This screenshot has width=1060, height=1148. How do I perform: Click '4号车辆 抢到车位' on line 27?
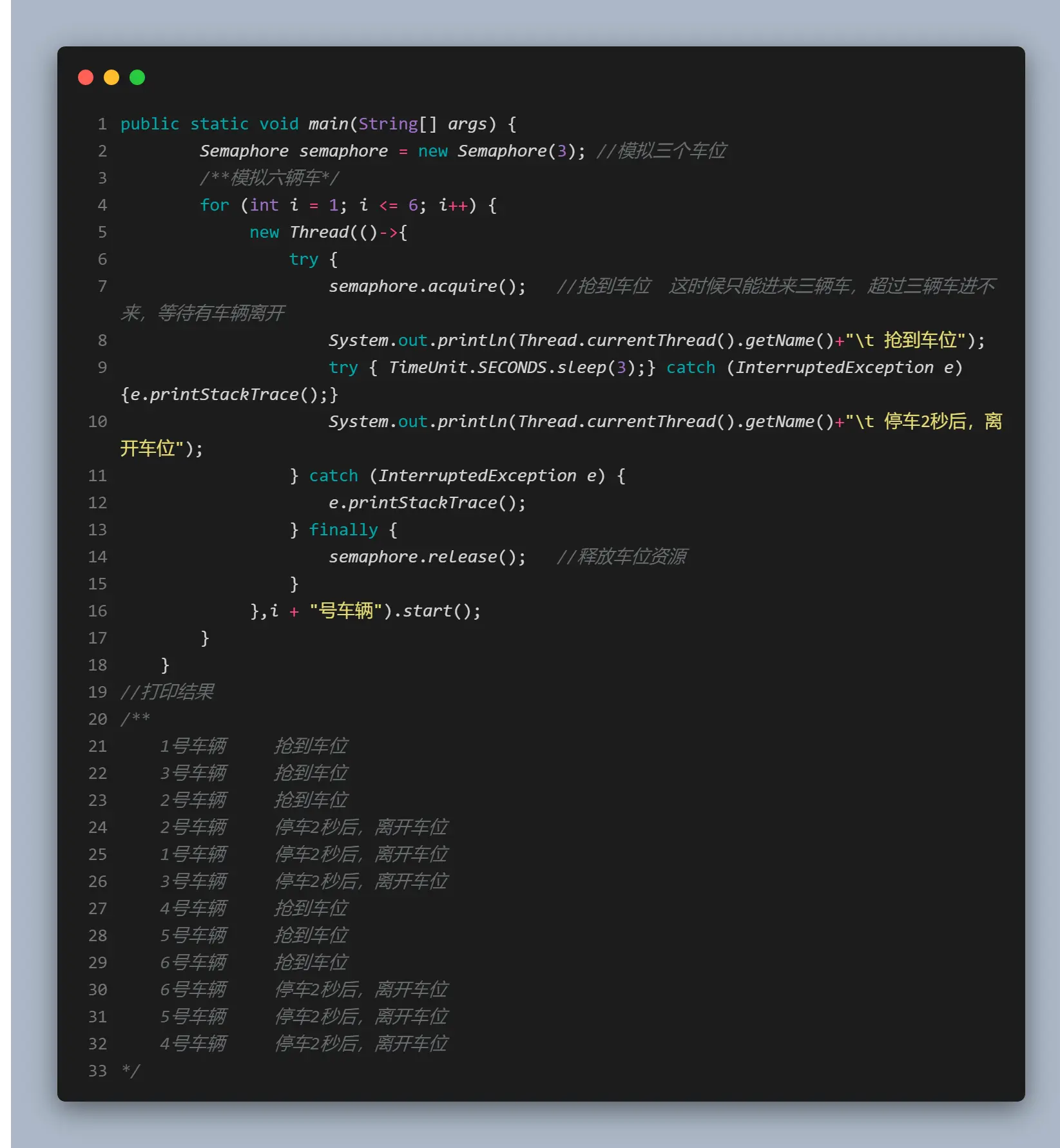coord(254,908)
